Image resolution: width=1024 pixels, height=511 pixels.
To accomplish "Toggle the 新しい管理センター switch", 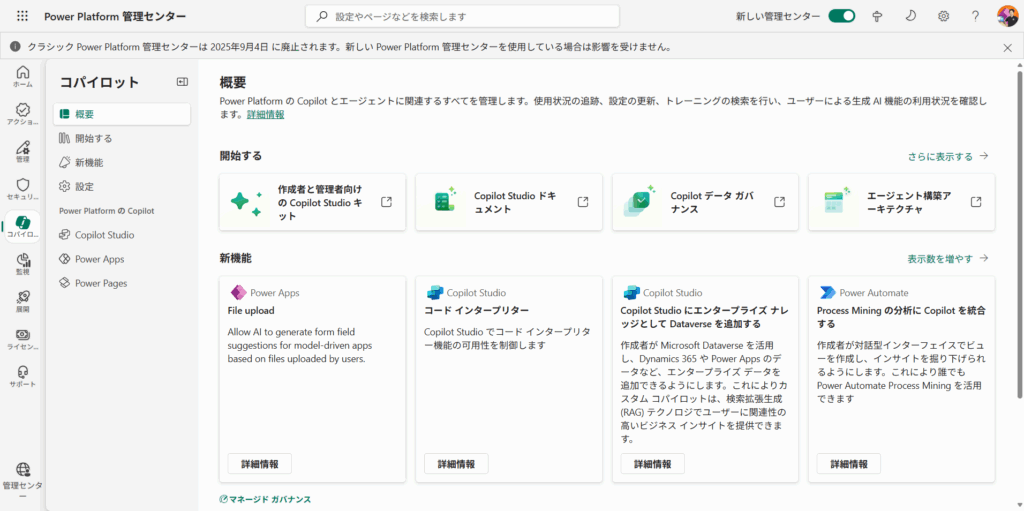I will coord(841,17).
